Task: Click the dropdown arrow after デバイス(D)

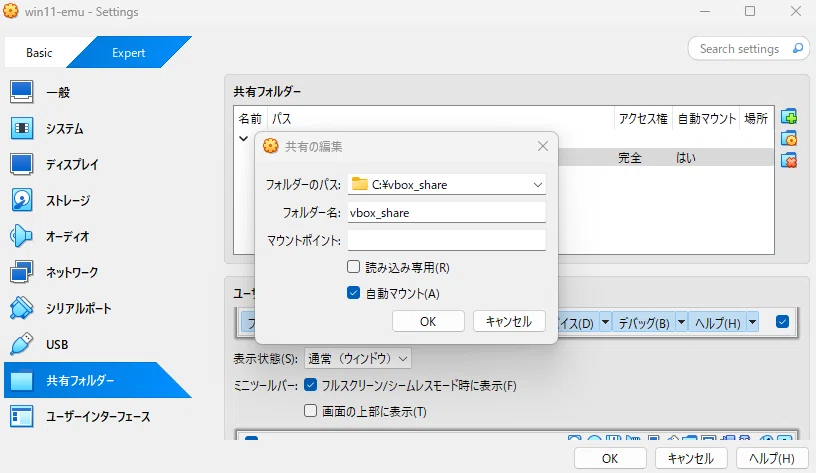Action: coord(605,323)
